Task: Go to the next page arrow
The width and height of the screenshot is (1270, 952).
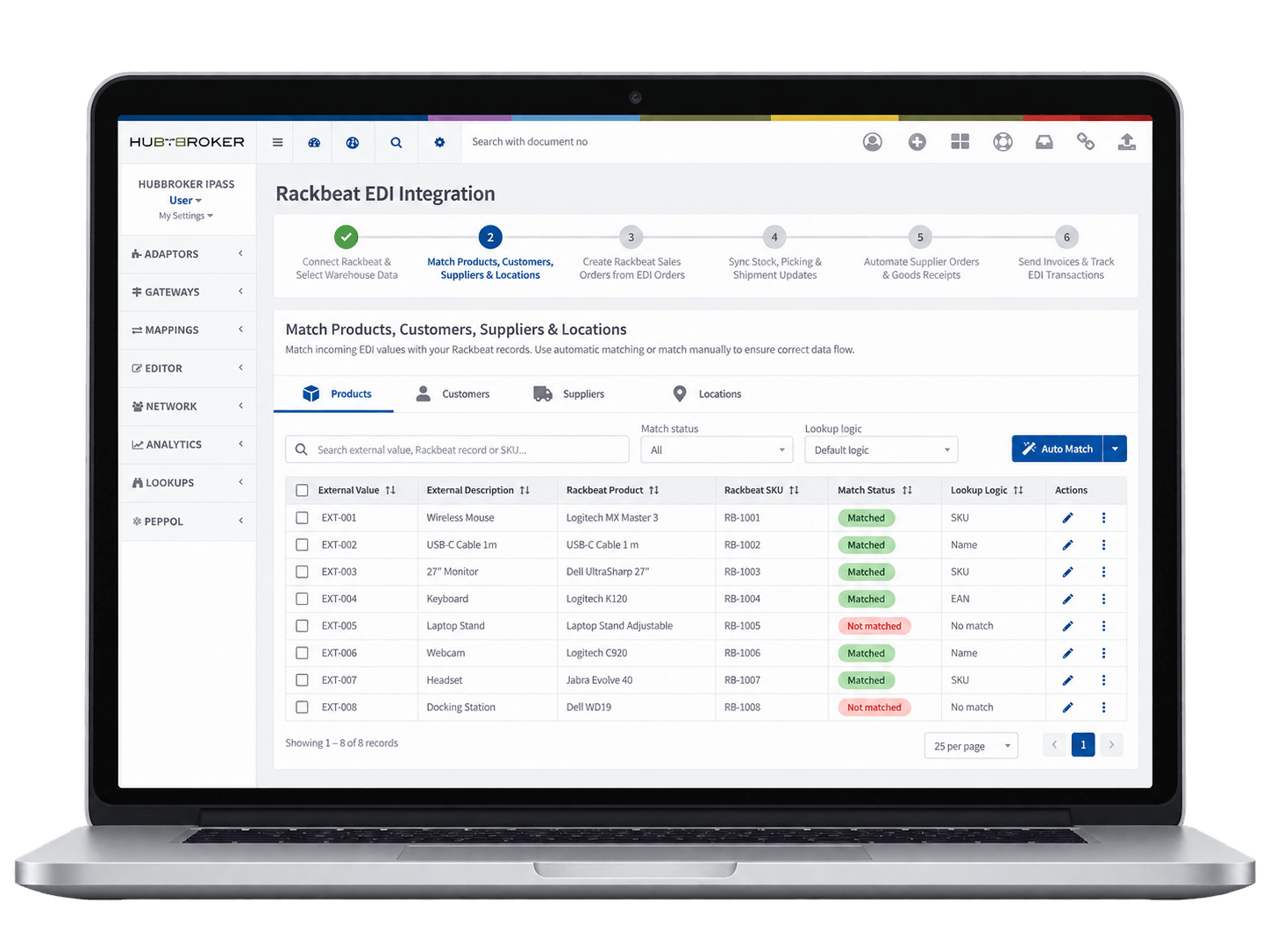Action: point(1111,745)
